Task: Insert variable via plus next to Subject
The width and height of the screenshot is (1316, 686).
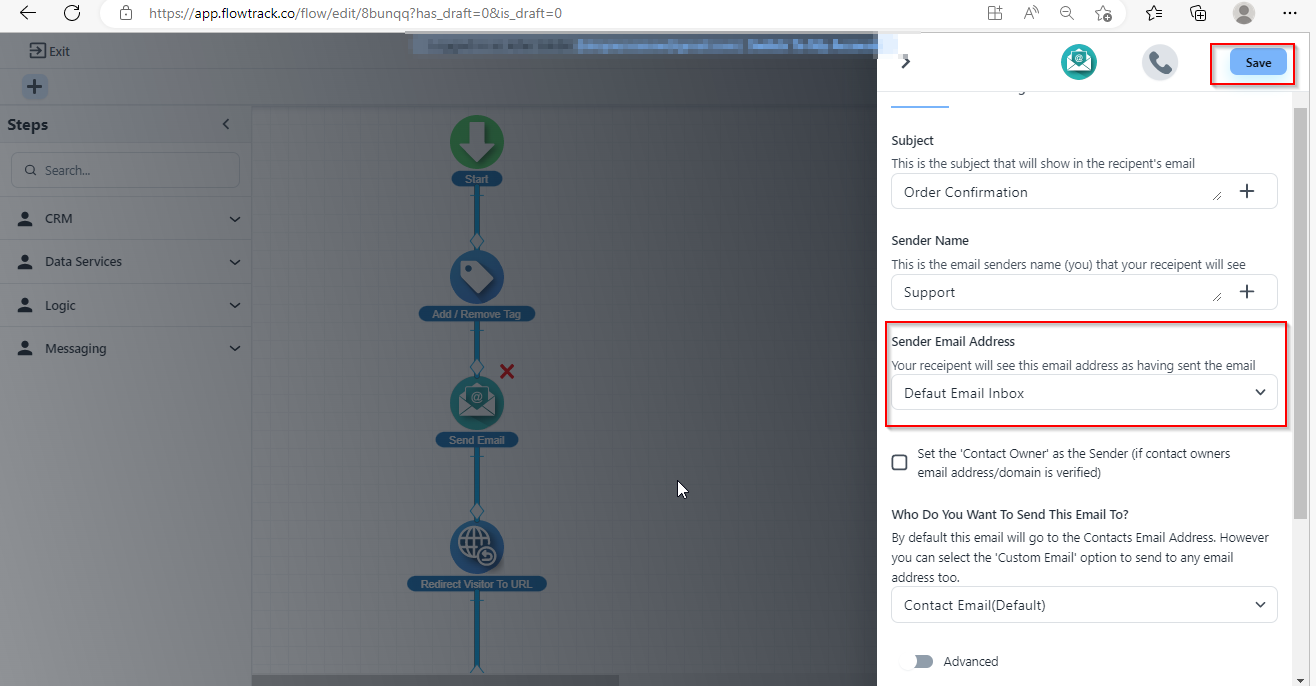Action: click(1247, 191)
